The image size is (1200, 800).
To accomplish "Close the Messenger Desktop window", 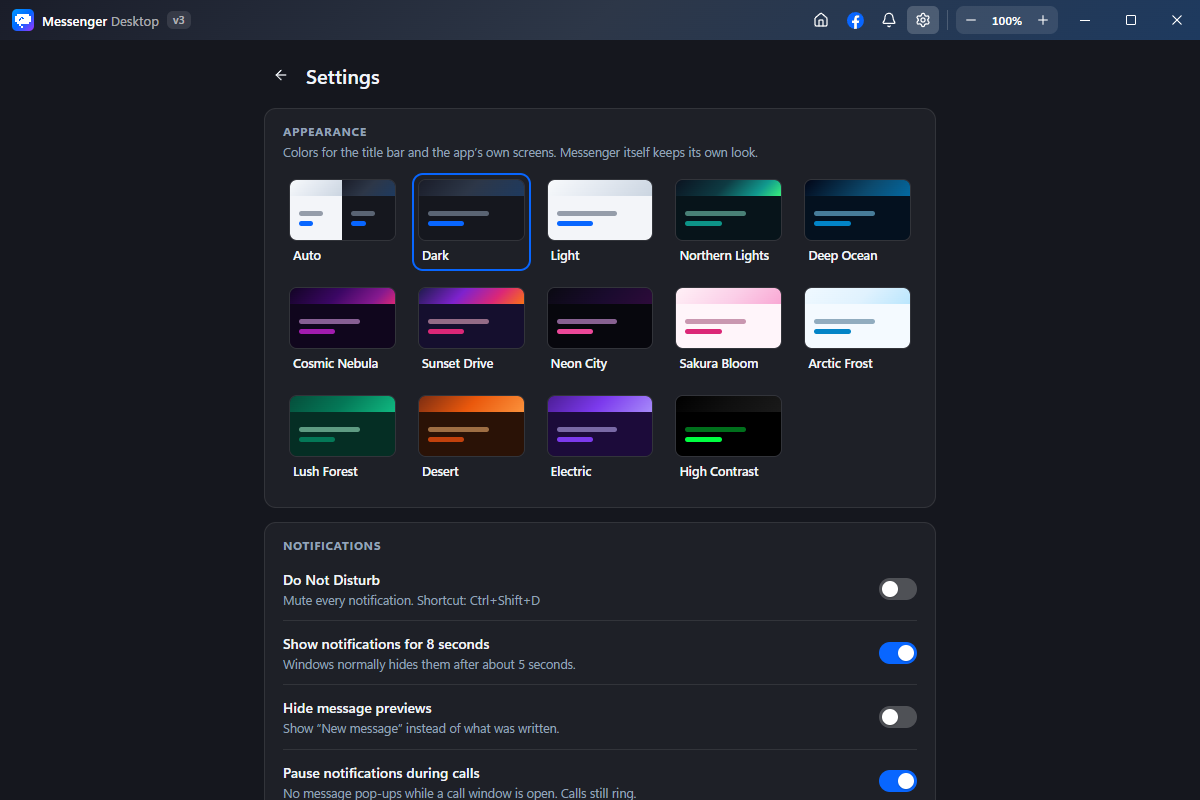I will 1177,20.
